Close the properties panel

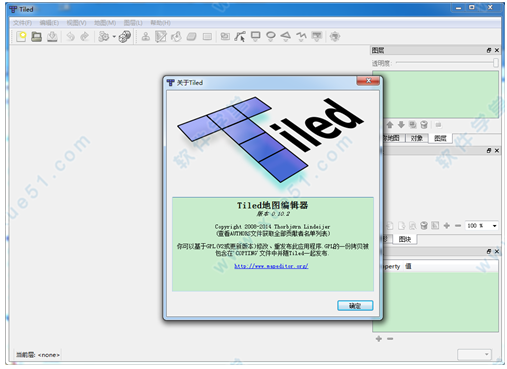point(497,251)
